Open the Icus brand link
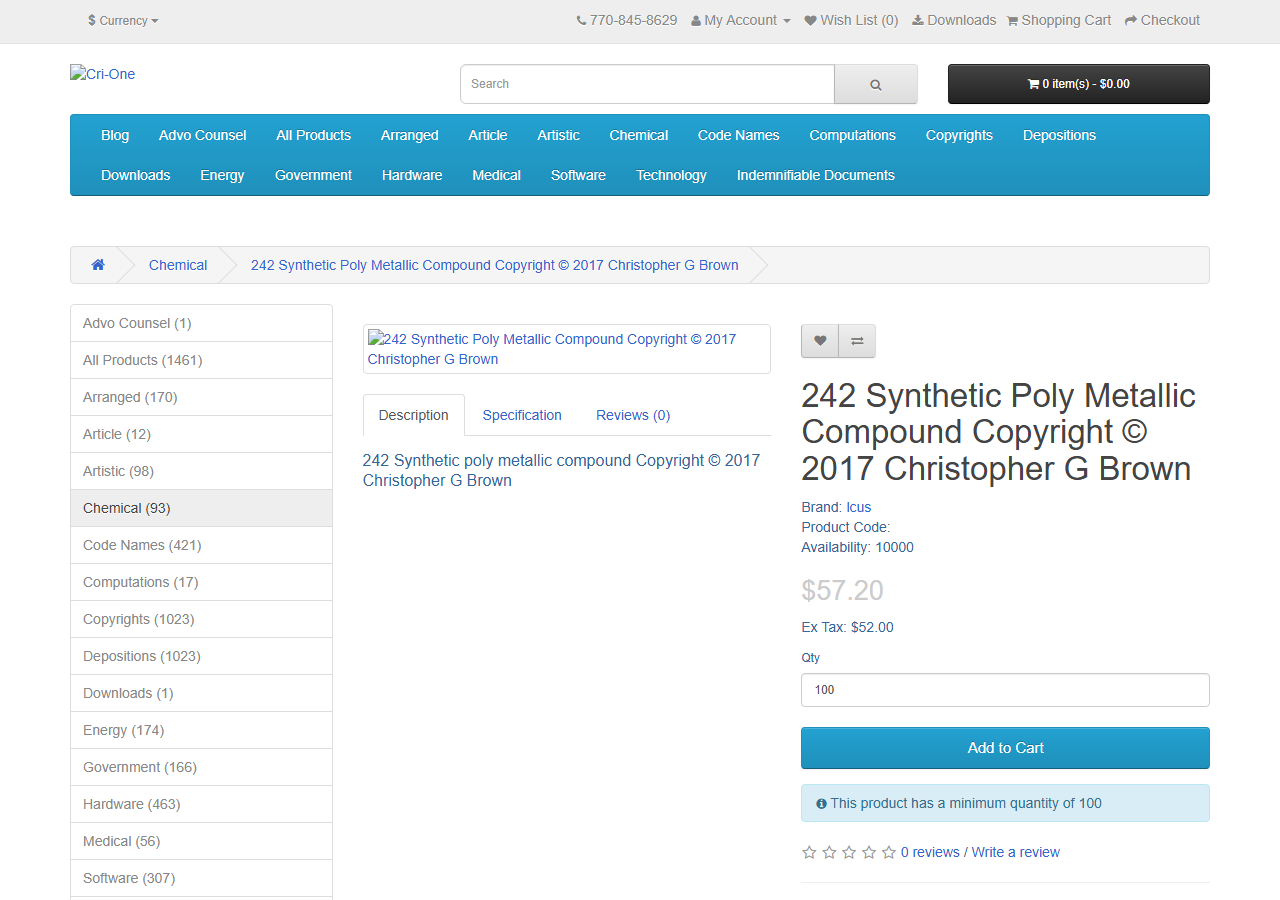Screen dimensions: 1280x900 pos(859,507)
